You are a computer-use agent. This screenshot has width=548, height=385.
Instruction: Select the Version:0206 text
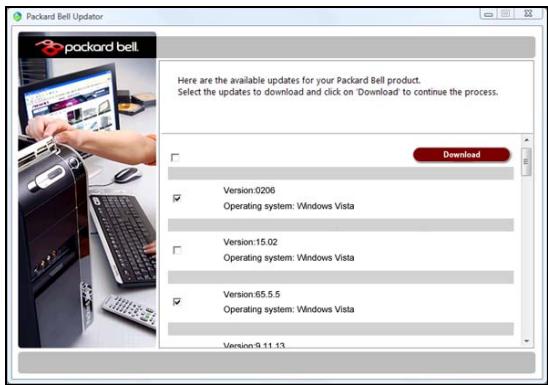249,190
